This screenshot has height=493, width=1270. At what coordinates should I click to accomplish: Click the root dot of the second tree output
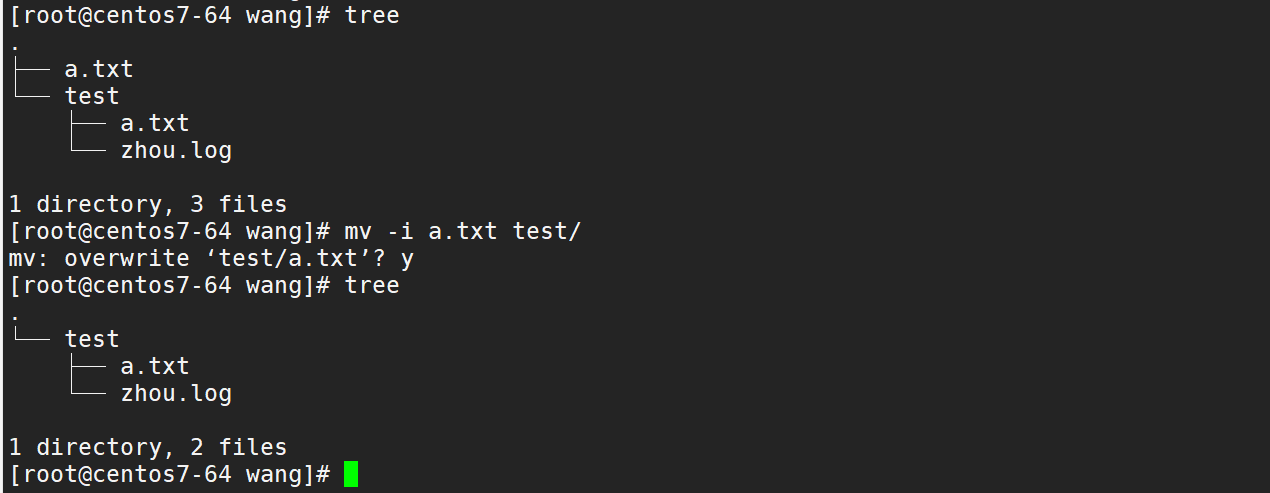pyautogui.click(x=15, y=317)
